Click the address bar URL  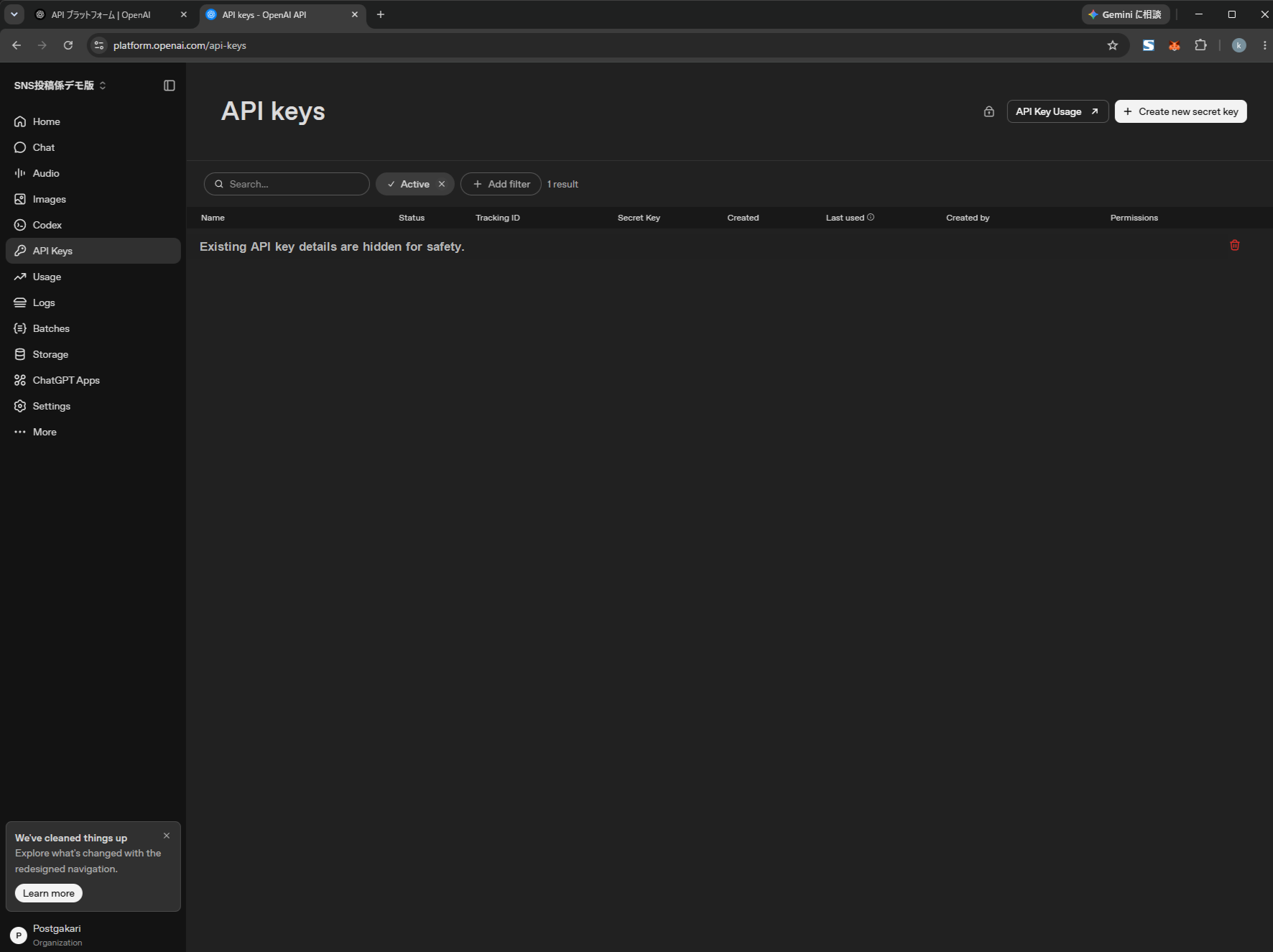180,45
